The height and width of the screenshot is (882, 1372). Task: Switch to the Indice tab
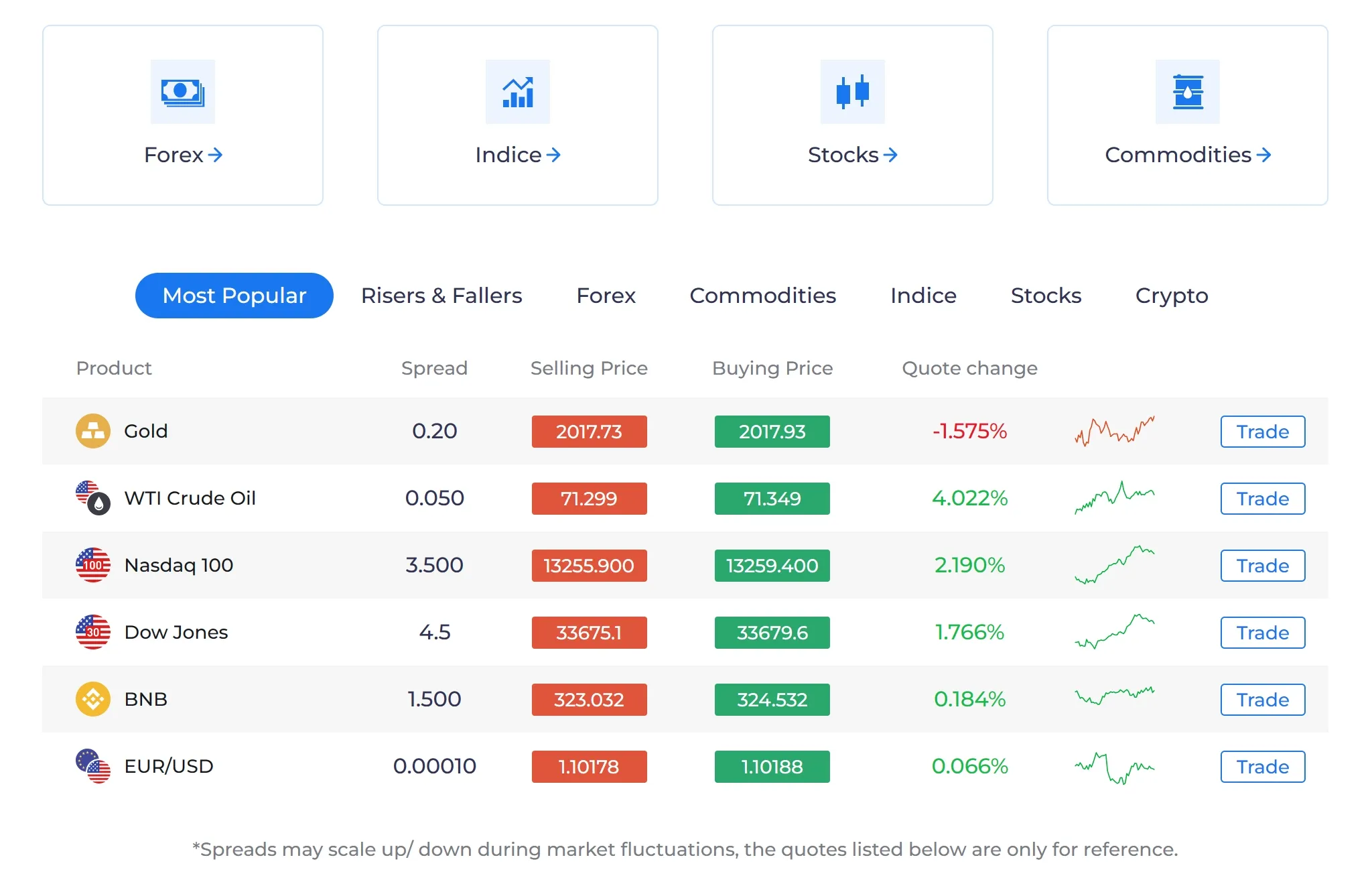pyautogui.click(x=923, y=296)
